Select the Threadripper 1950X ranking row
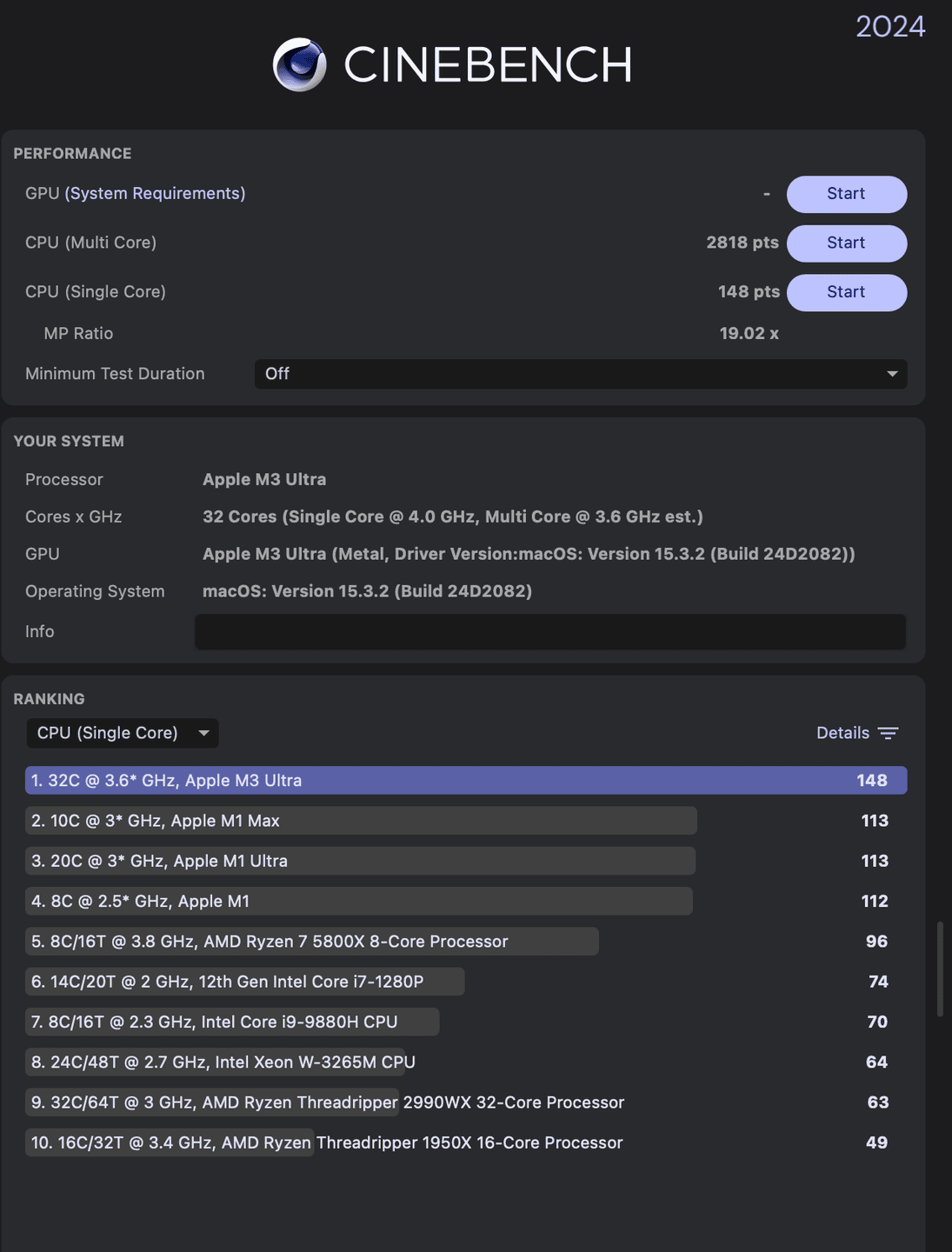 466,1142
